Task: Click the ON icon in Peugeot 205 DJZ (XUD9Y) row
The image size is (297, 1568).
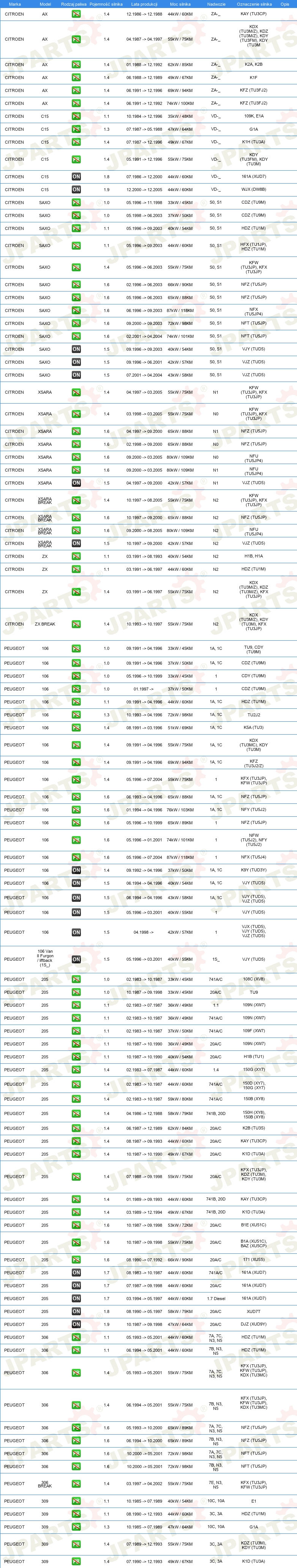Action: tap(76, 1324)
